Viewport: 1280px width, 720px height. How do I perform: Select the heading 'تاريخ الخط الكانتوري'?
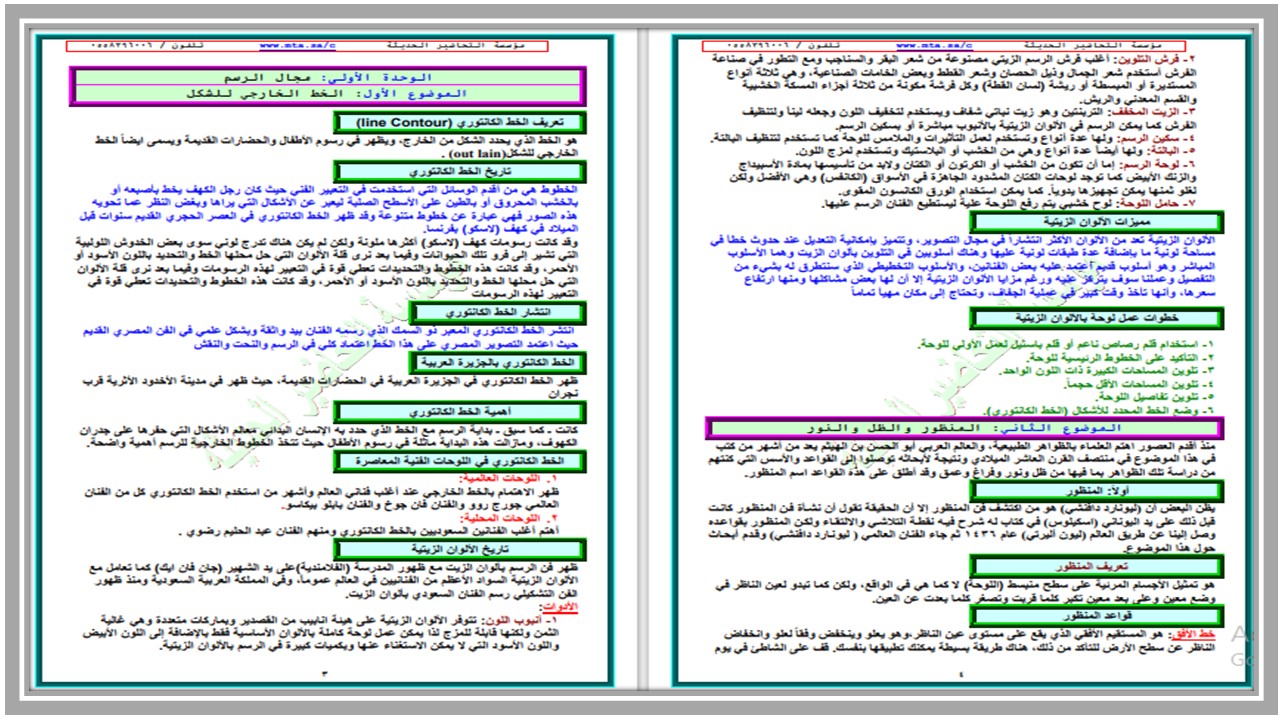(x=459, y=173)
